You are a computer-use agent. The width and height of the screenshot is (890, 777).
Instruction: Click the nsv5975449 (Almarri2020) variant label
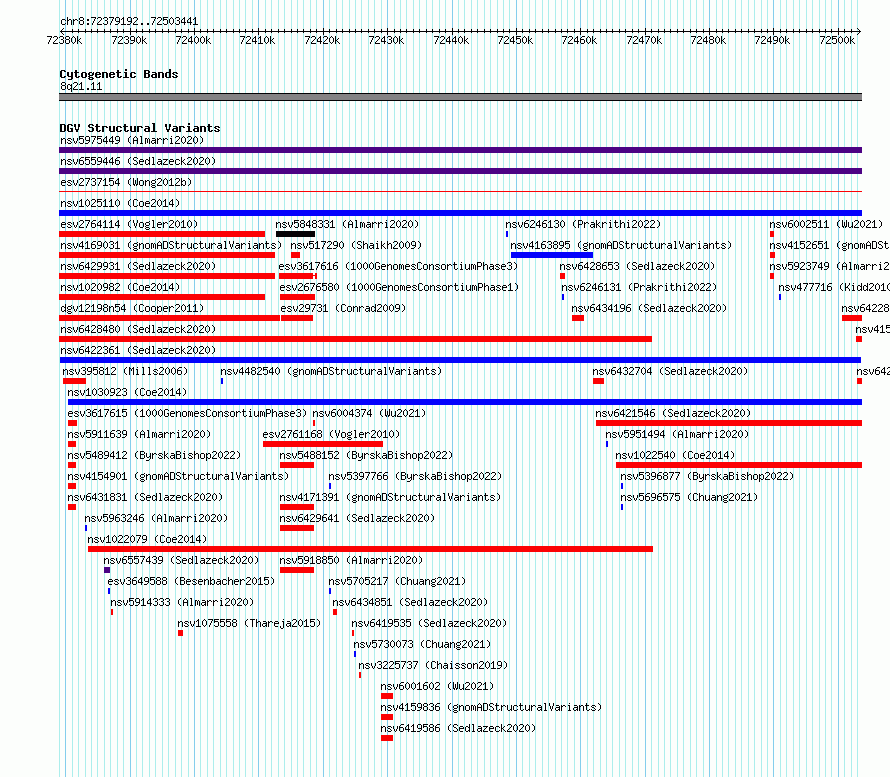click(132, 140)
